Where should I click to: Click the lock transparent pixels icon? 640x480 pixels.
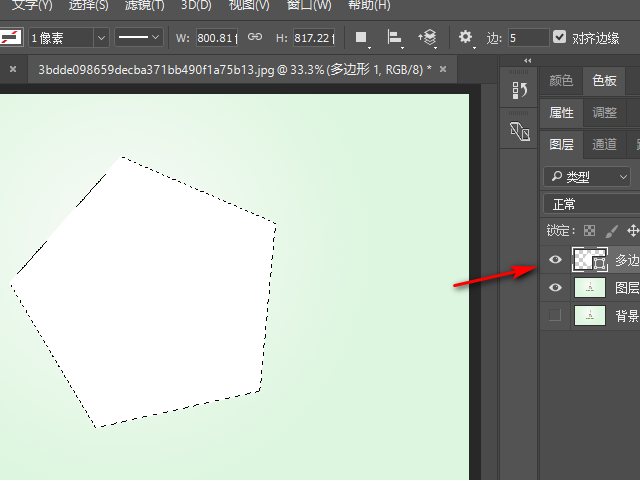[590, 231]
